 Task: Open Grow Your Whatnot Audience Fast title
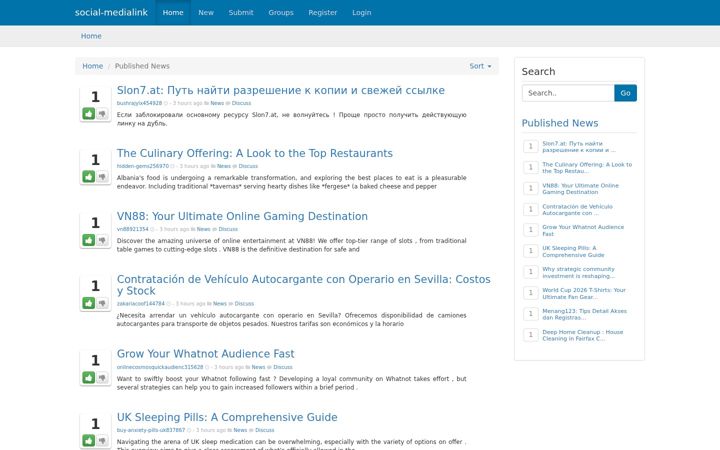click(x=205, y=354)
